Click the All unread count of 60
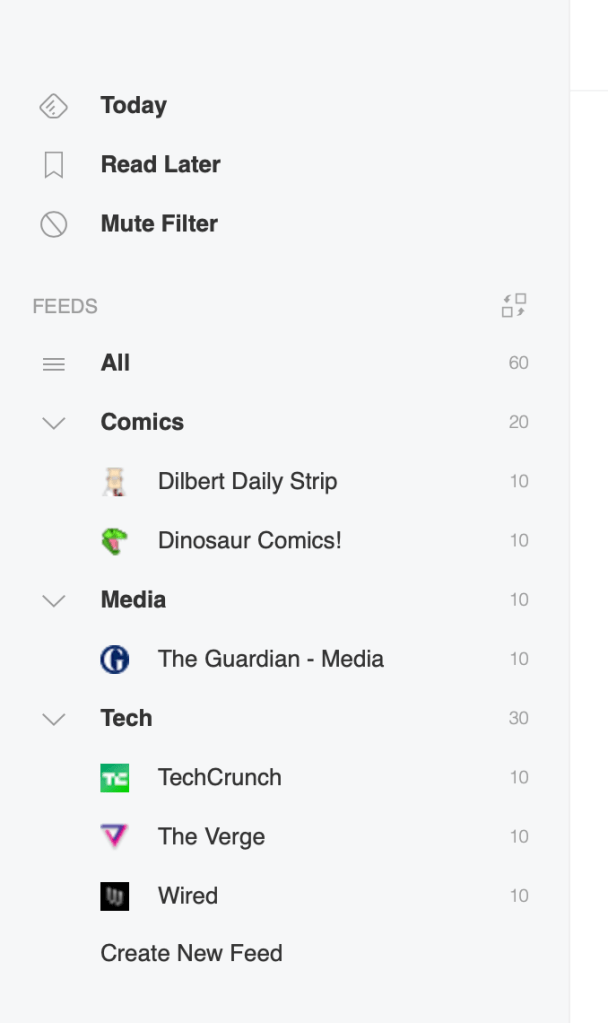This screenshot has height=1023, width=608. coord(518,364)
